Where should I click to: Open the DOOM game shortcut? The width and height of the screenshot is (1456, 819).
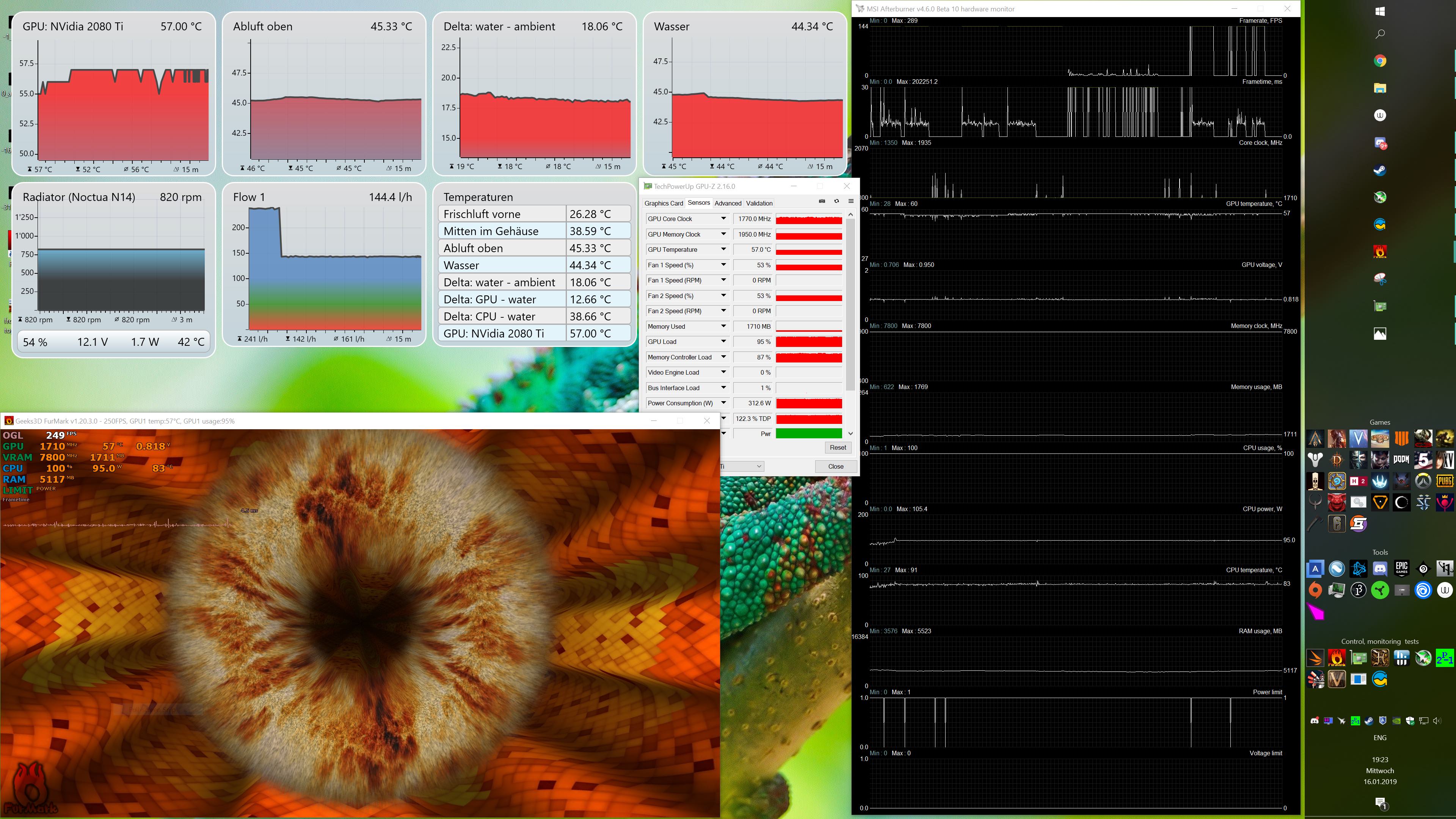tap(1401, 460)
